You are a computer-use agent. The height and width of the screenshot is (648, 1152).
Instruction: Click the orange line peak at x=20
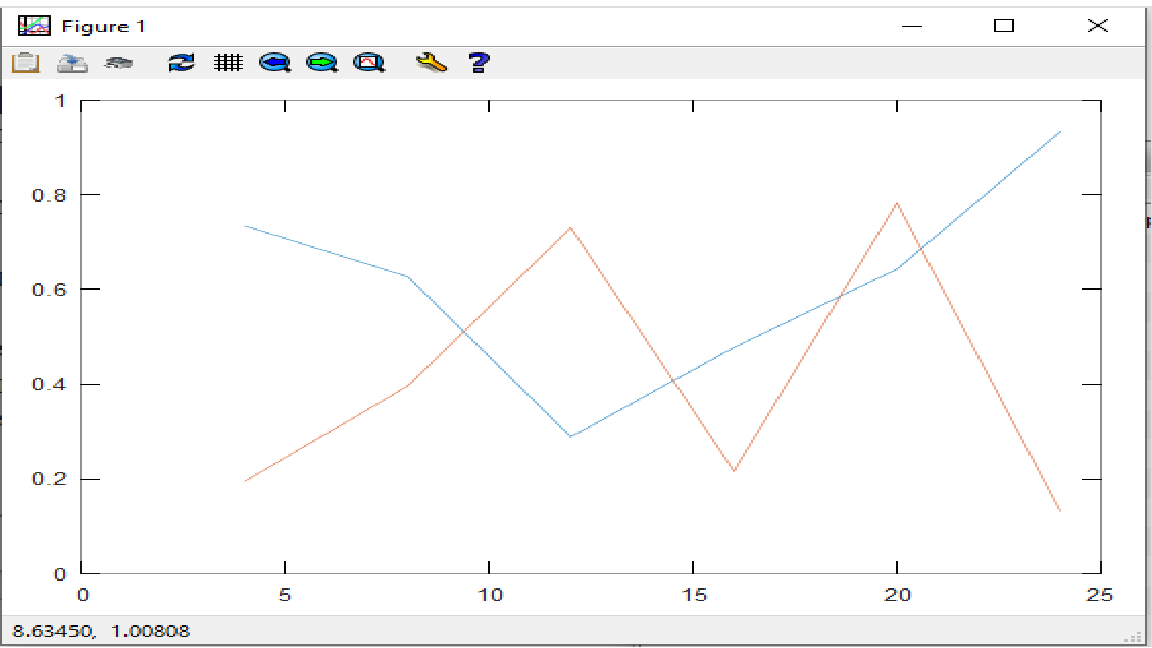click(x=897, y=203)
